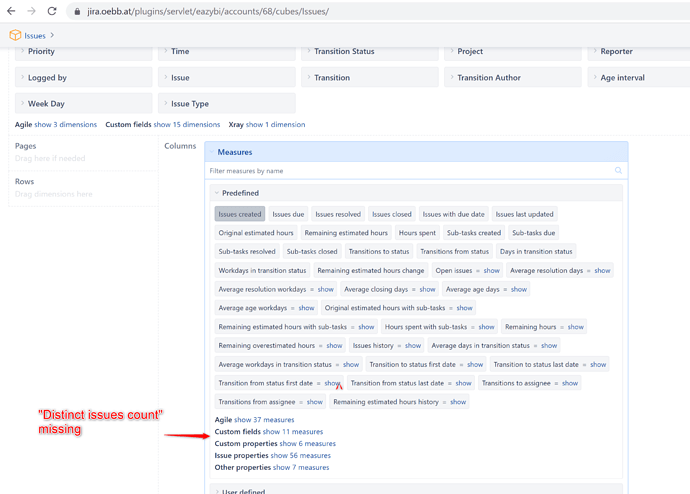This screenshot has width=690, height=494.
Task: Select the Hours spent measure
Action: (x=417, y=233)
